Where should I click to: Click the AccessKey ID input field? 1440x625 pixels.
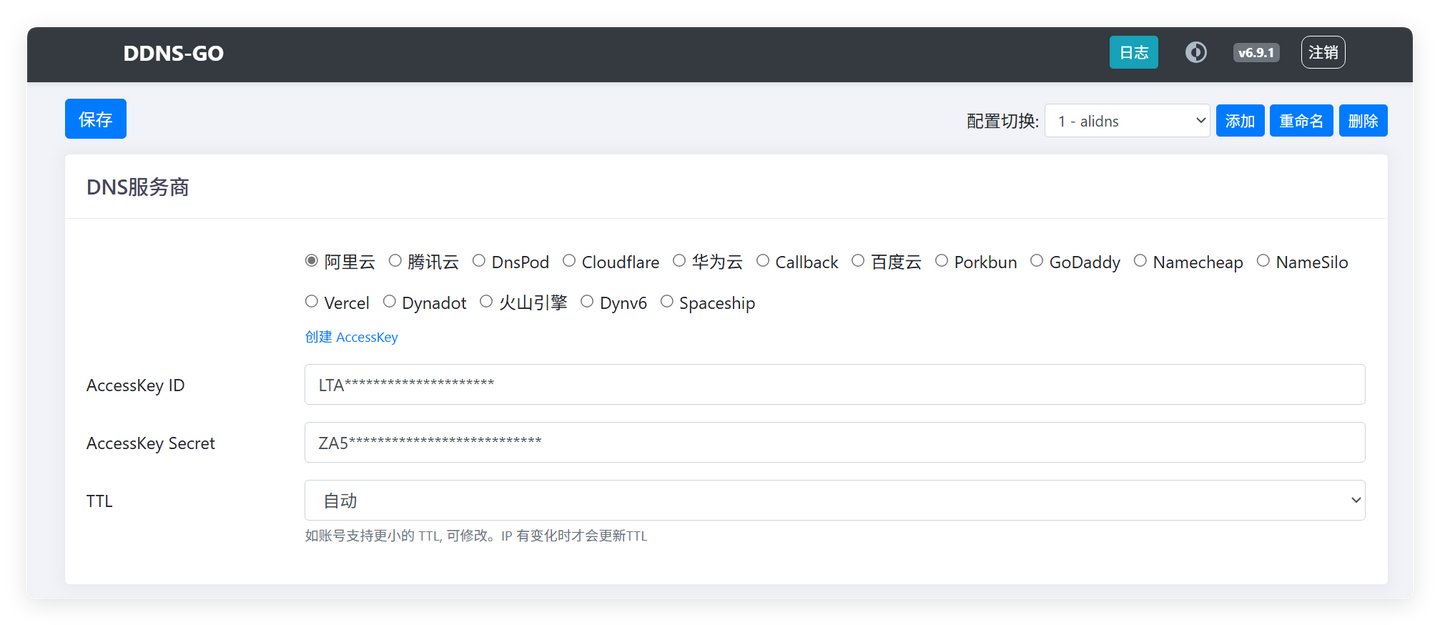pyautogui.click(x=834, y=384)
